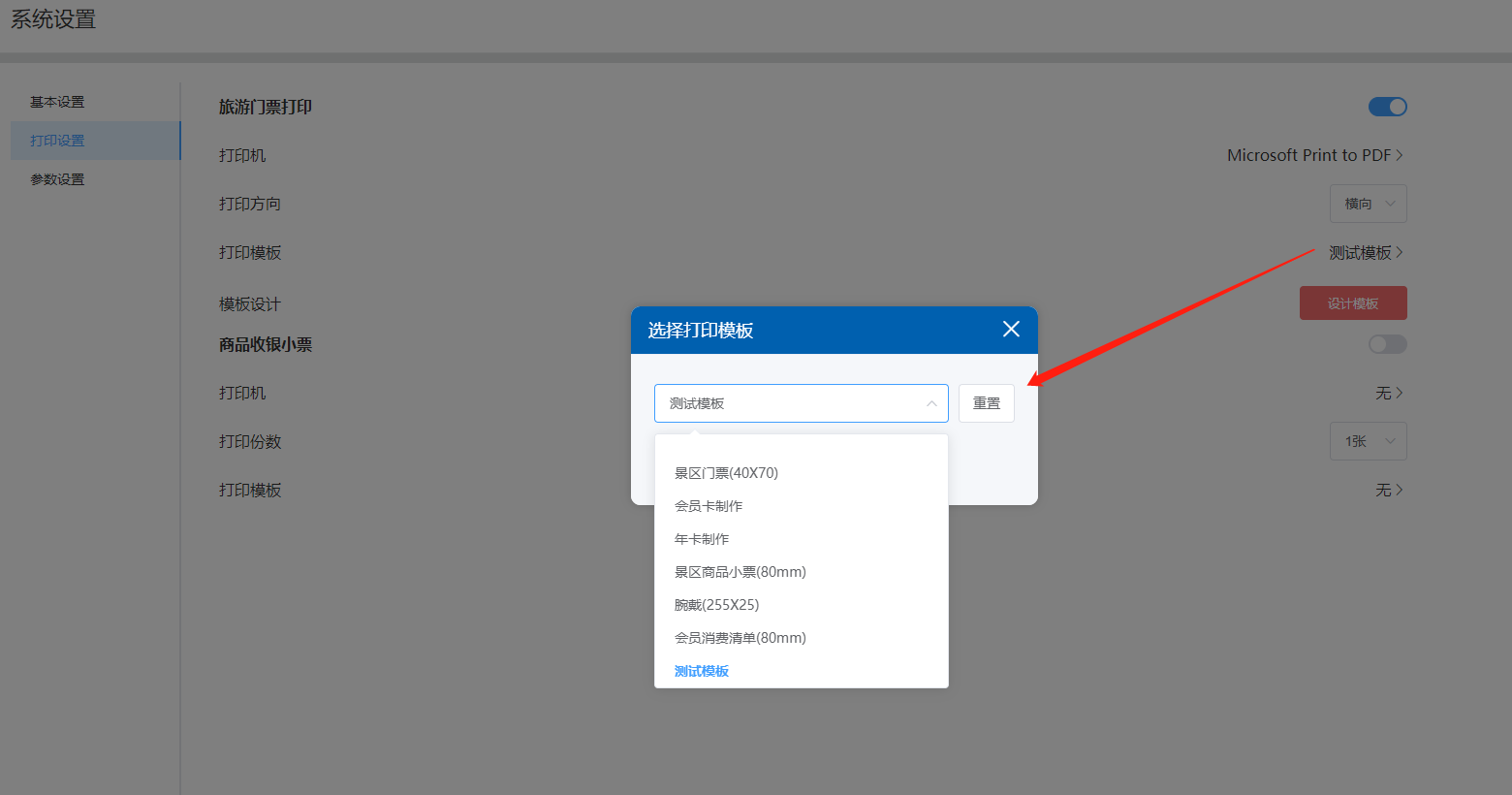This screenshot has height=795, width=1512.
Task: Select the highlighted 测试模板 option
Action: pos(702,671)
